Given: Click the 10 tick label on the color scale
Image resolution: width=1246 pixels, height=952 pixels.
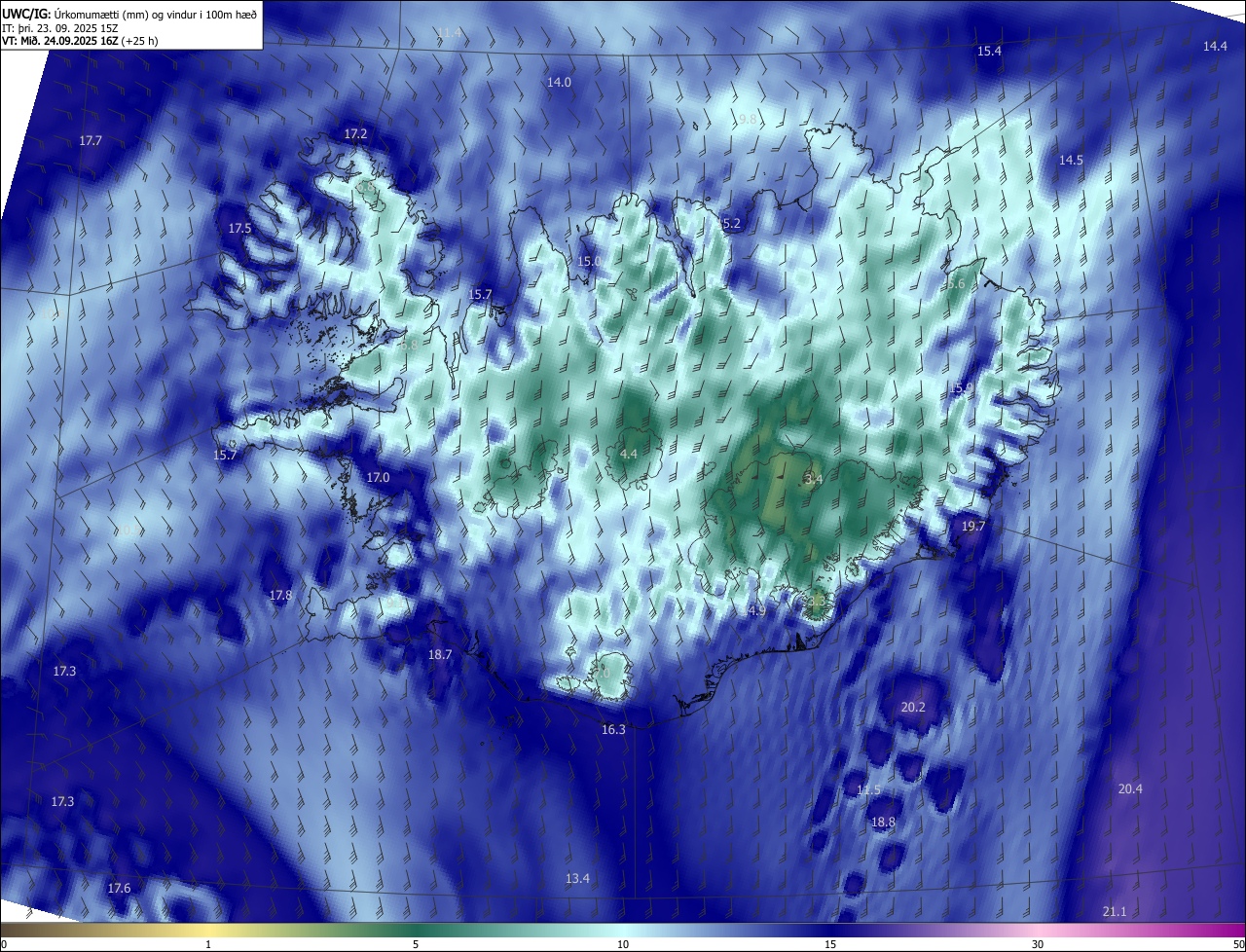Looking at the screenshot, I should 623,945.
